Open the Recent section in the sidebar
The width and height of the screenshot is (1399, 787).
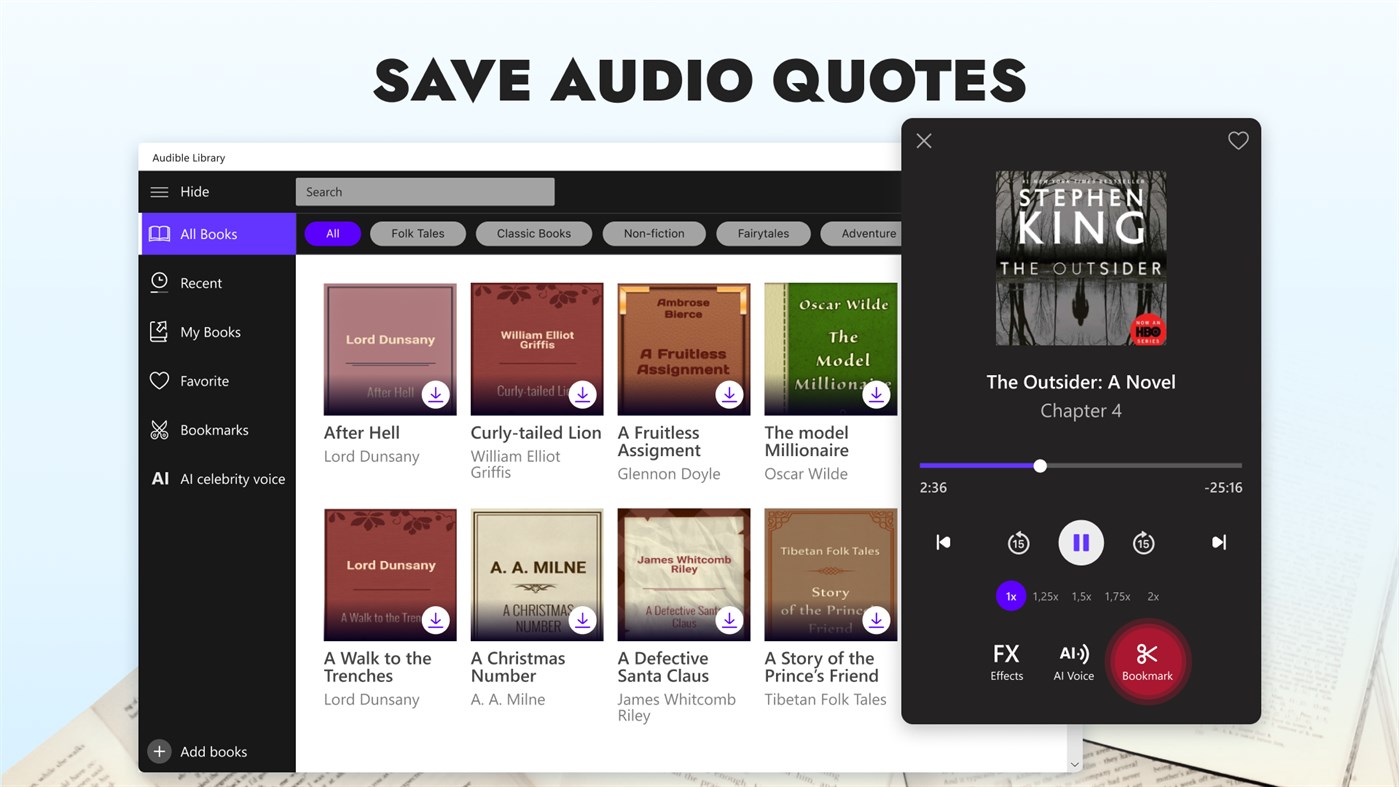pos(202,282)
